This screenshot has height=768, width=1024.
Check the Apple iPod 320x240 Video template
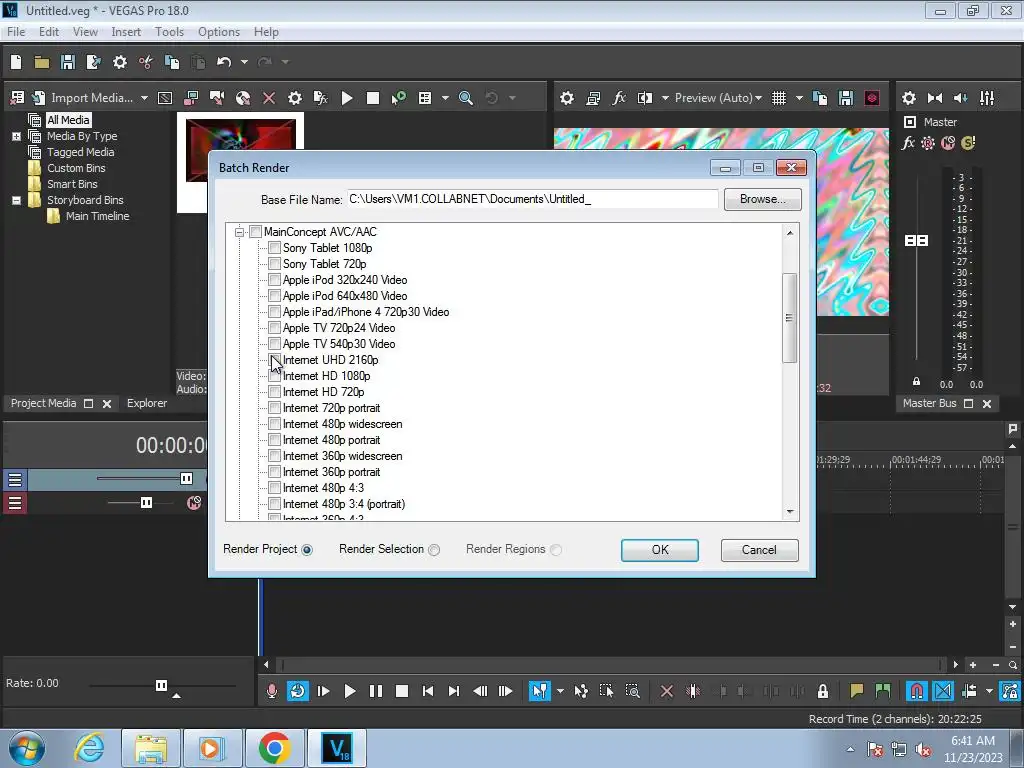coord(274,280)
